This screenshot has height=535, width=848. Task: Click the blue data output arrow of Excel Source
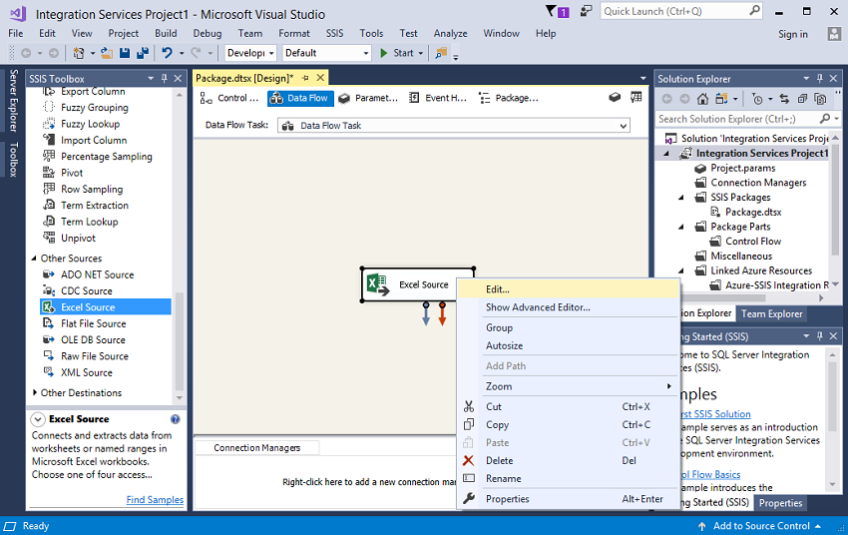[x=426, y=314]
